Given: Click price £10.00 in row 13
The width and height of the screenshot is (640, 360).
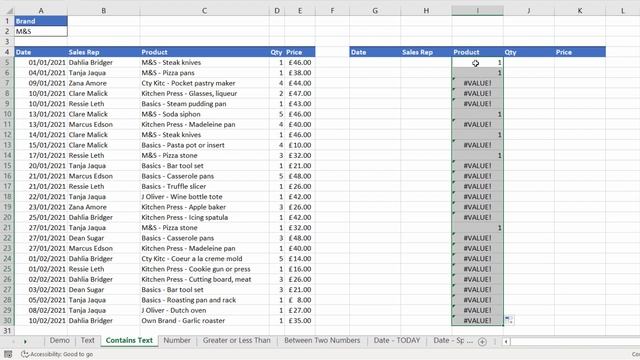Looking at the screenshot, I should click(x=300, y=145).
